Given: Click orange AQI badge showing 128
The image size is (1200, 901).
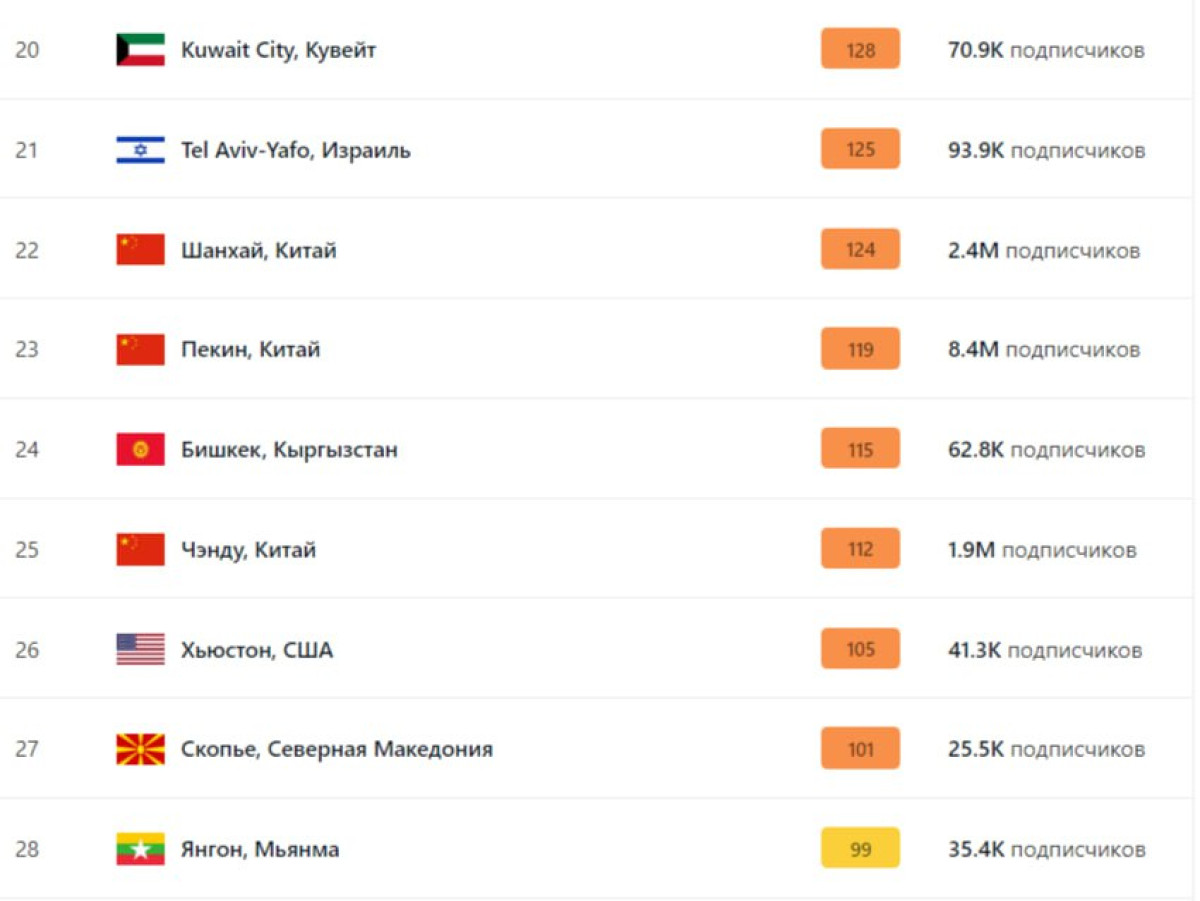Looking at the screenshot, I should (x=860, y=49).
